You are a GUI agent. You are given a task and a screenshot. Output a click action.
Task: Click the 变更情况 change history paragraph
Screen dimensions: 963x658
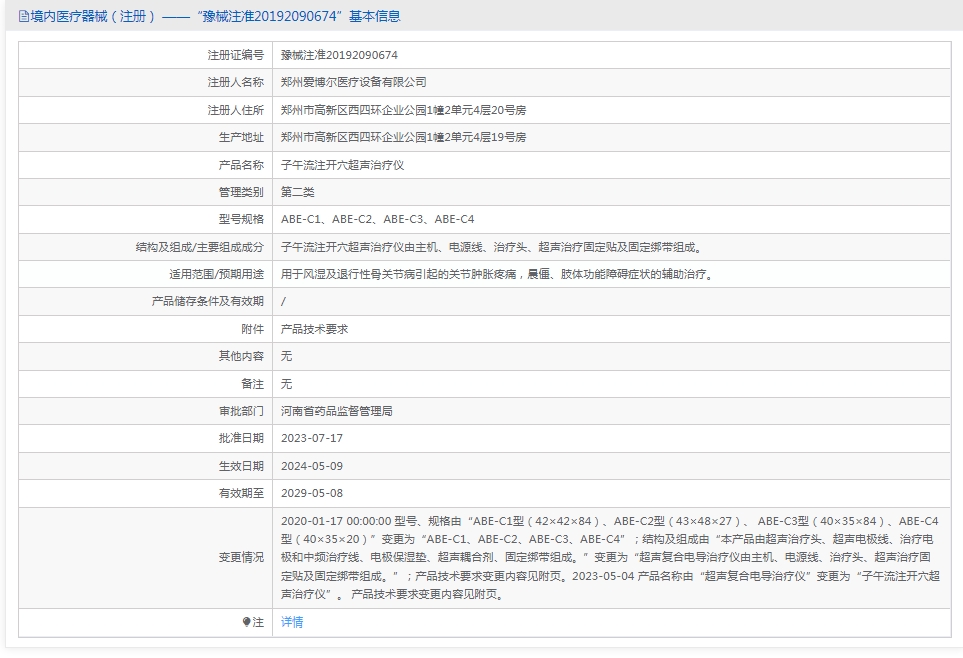coord(608,557)
